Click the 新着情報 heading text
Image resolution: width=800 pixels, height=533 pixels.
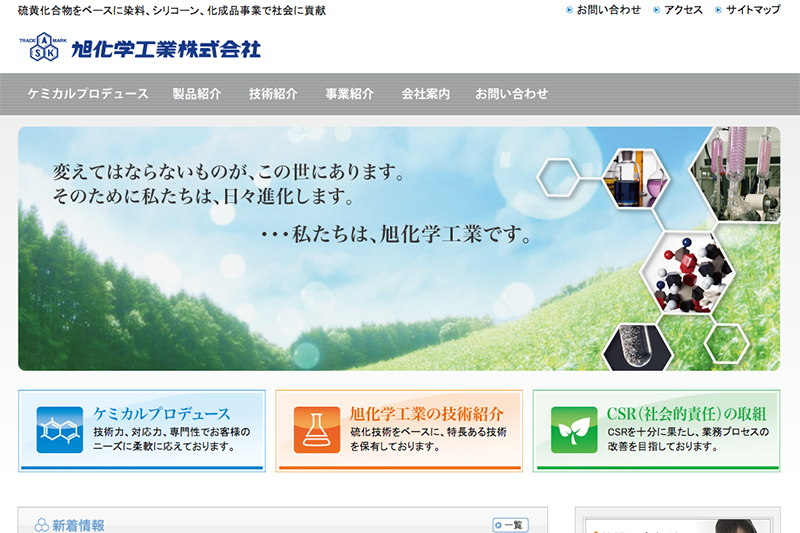click(78, 525)
